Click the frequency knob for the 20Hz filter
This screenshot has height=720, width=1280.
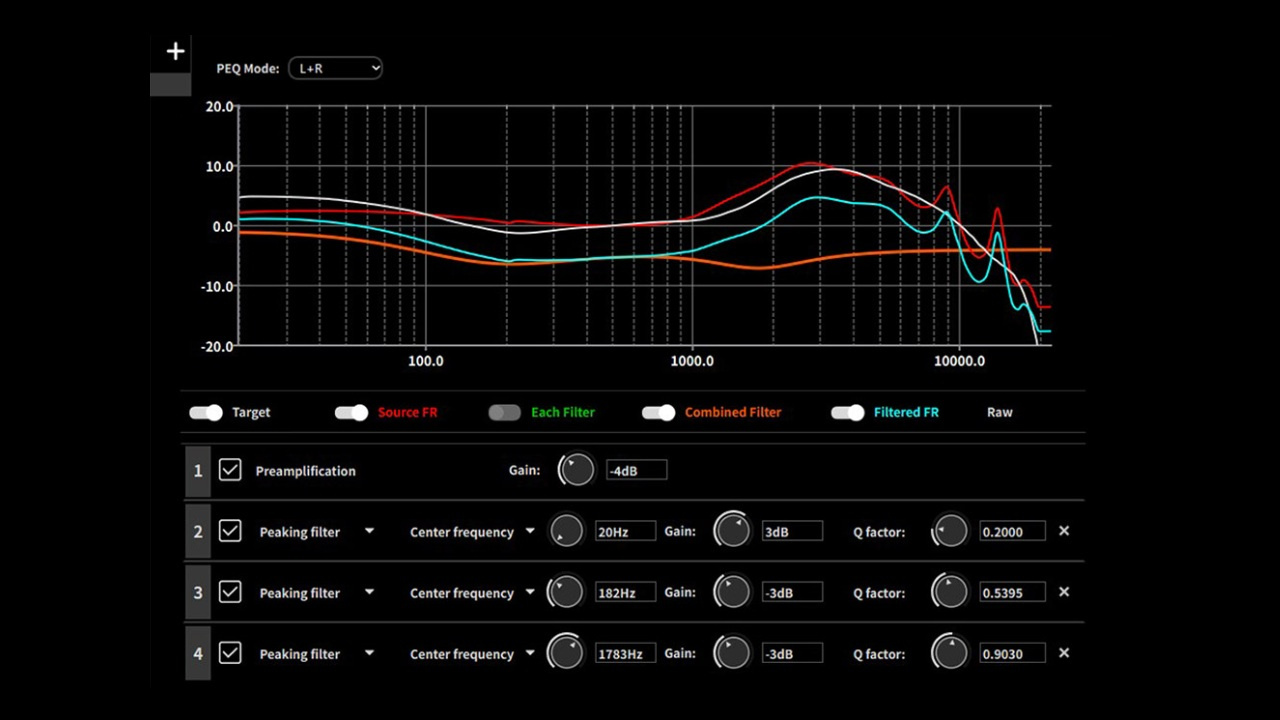click(x=566, y=531)
